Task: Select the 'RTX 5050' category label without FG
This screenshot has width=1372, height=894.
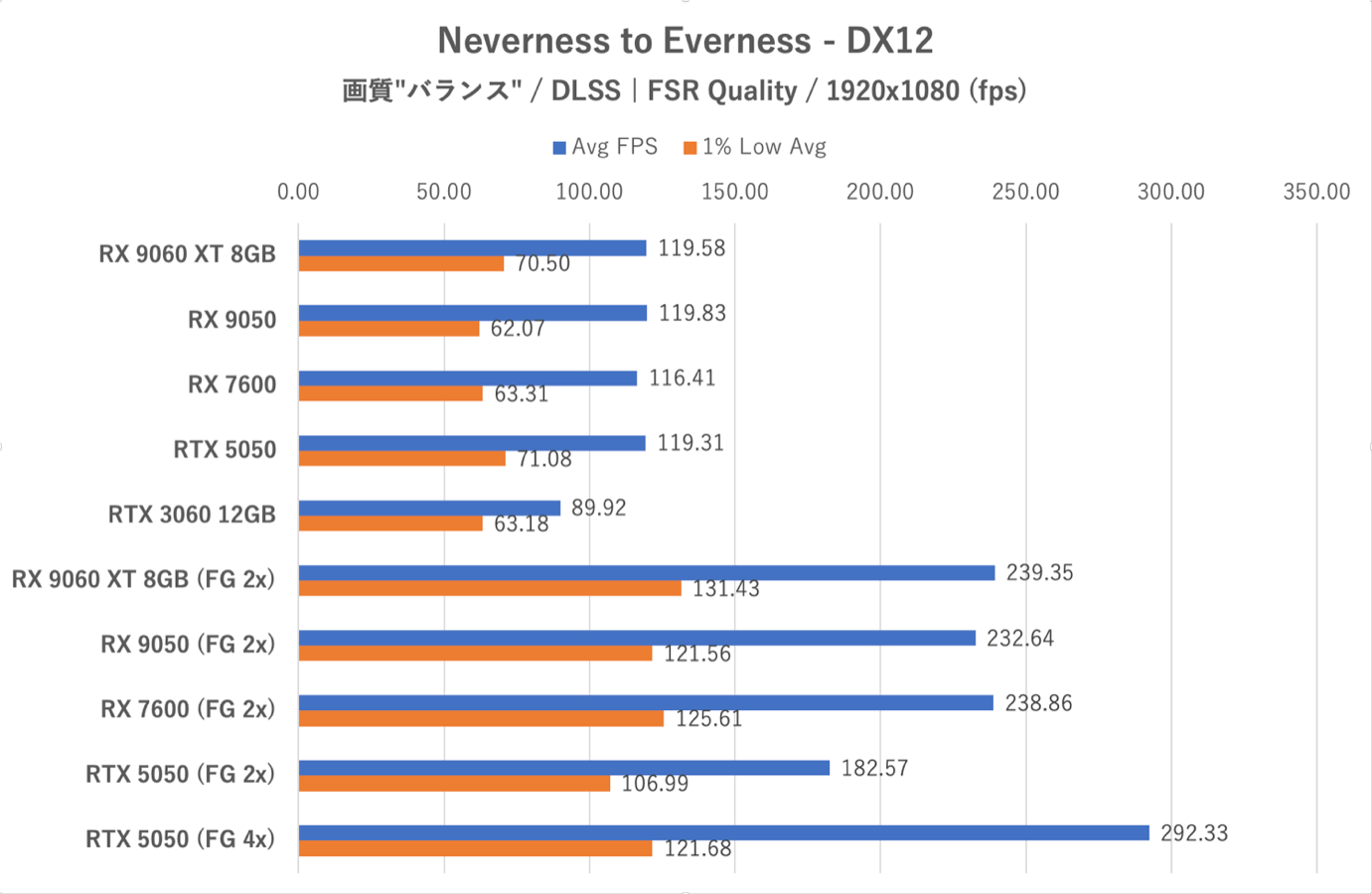Action: tap(225, 450)
